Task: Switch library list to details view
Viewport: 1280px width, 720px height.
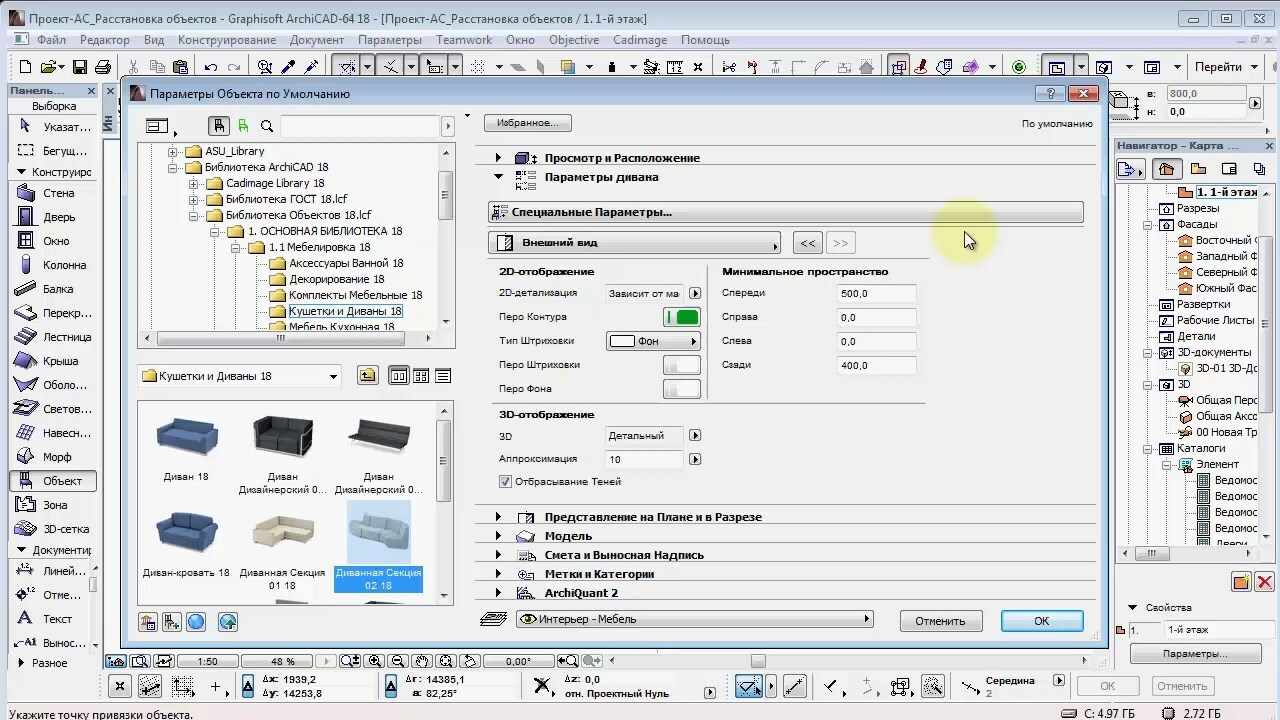Action: coord(443,376)
